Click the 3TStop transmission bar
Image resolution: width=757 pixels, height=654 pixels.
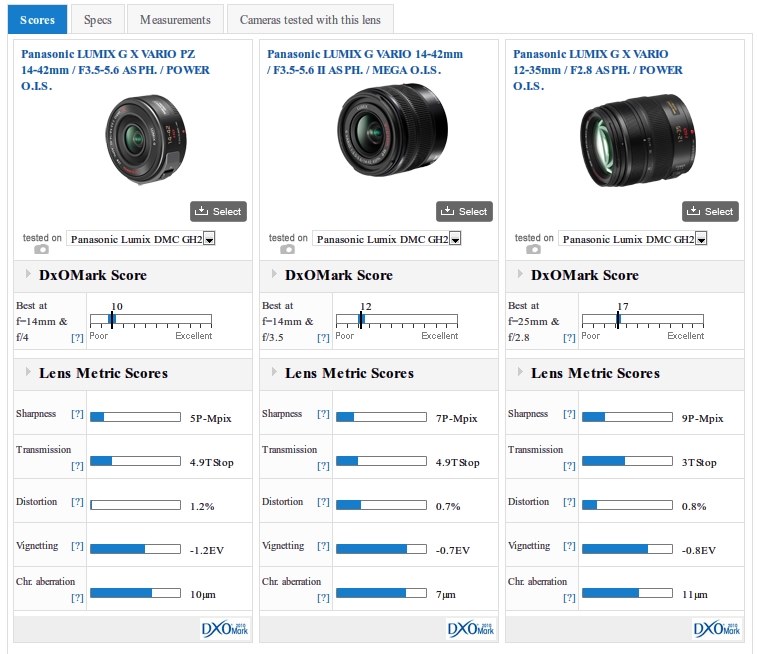627,461
